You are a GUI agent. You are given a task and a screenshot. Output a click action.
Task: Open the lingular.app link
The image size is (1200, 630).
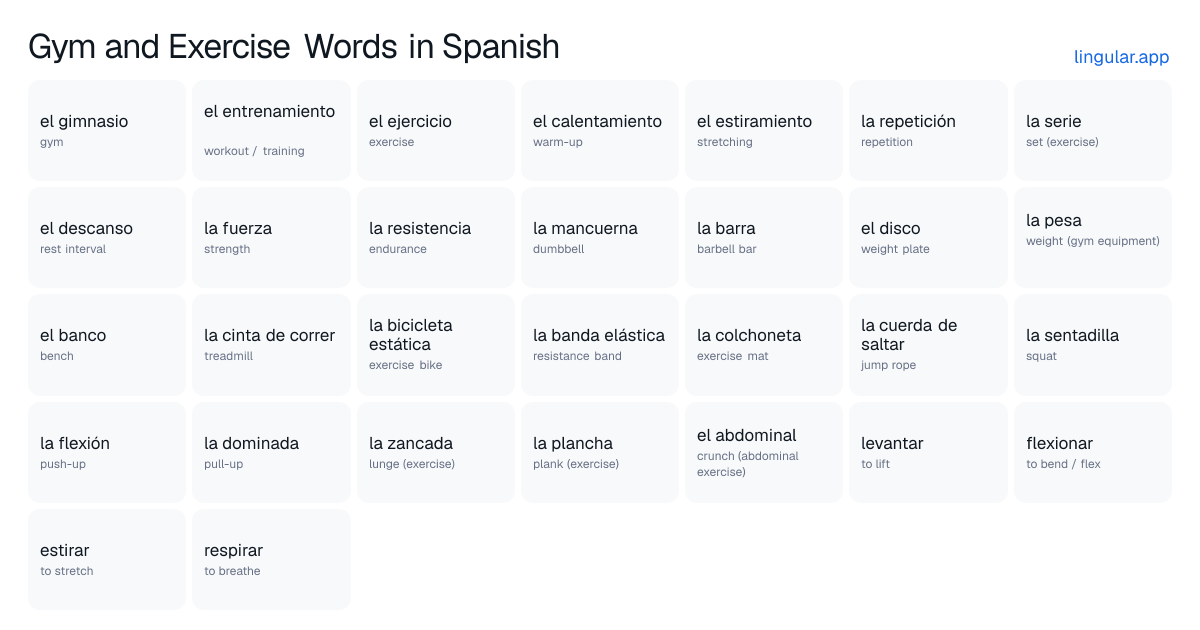click(x=1121, y=57)
